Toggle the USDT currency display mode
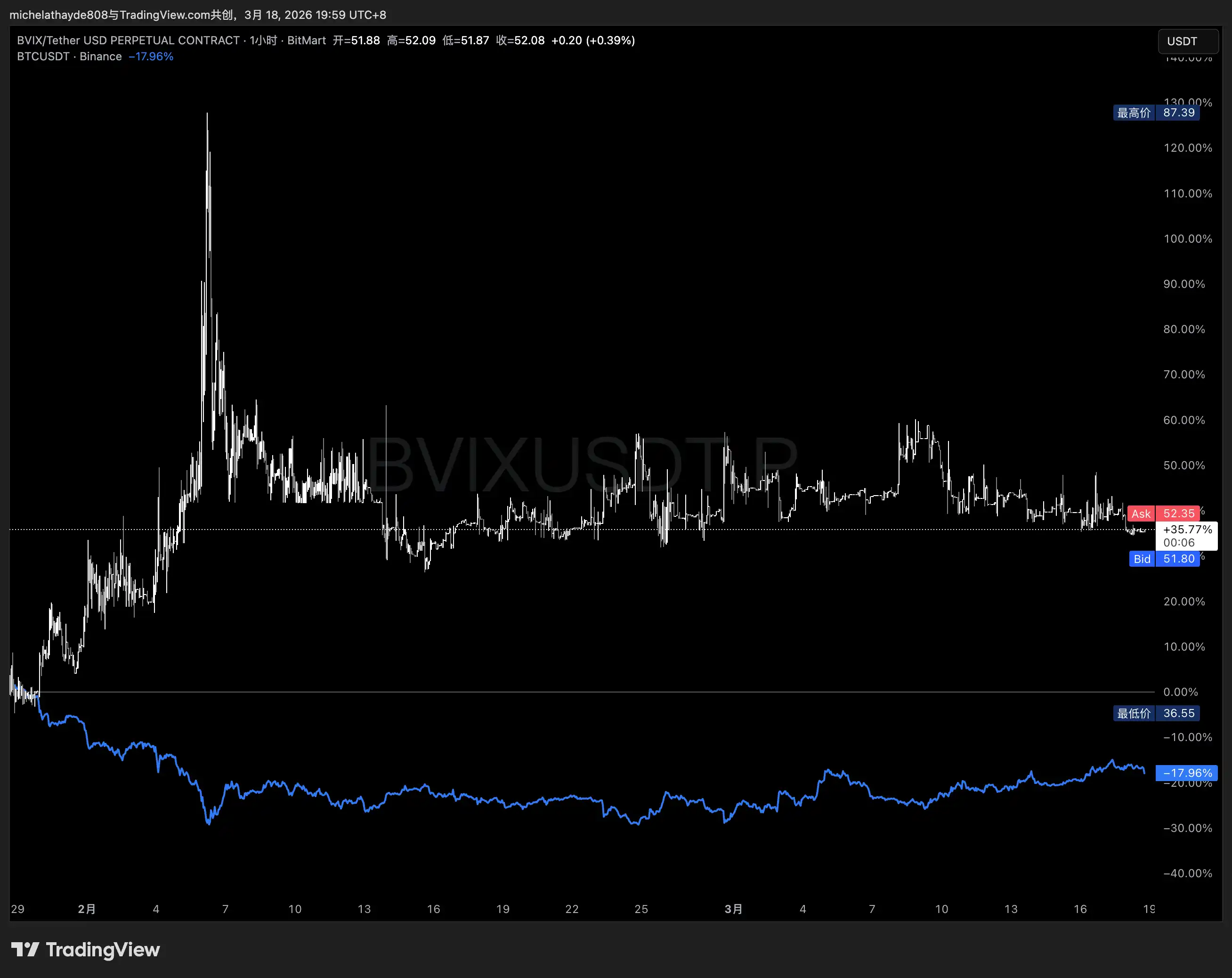The height and width of the screenshot is (978, 1232). [1188, 41]
